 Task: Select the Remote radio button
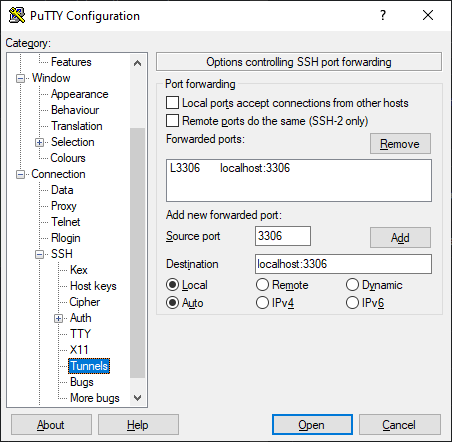pos(262,285)
